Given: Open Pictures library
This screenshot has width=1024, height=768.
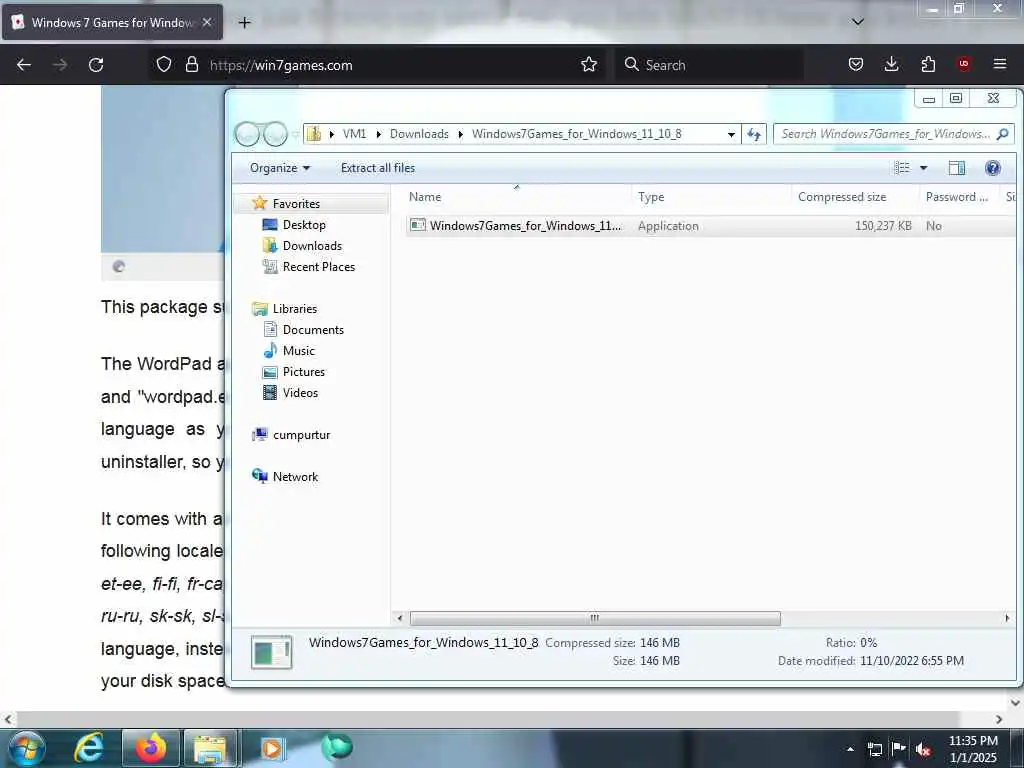Looking at the screenshot, I should click(x=304, y=372).
